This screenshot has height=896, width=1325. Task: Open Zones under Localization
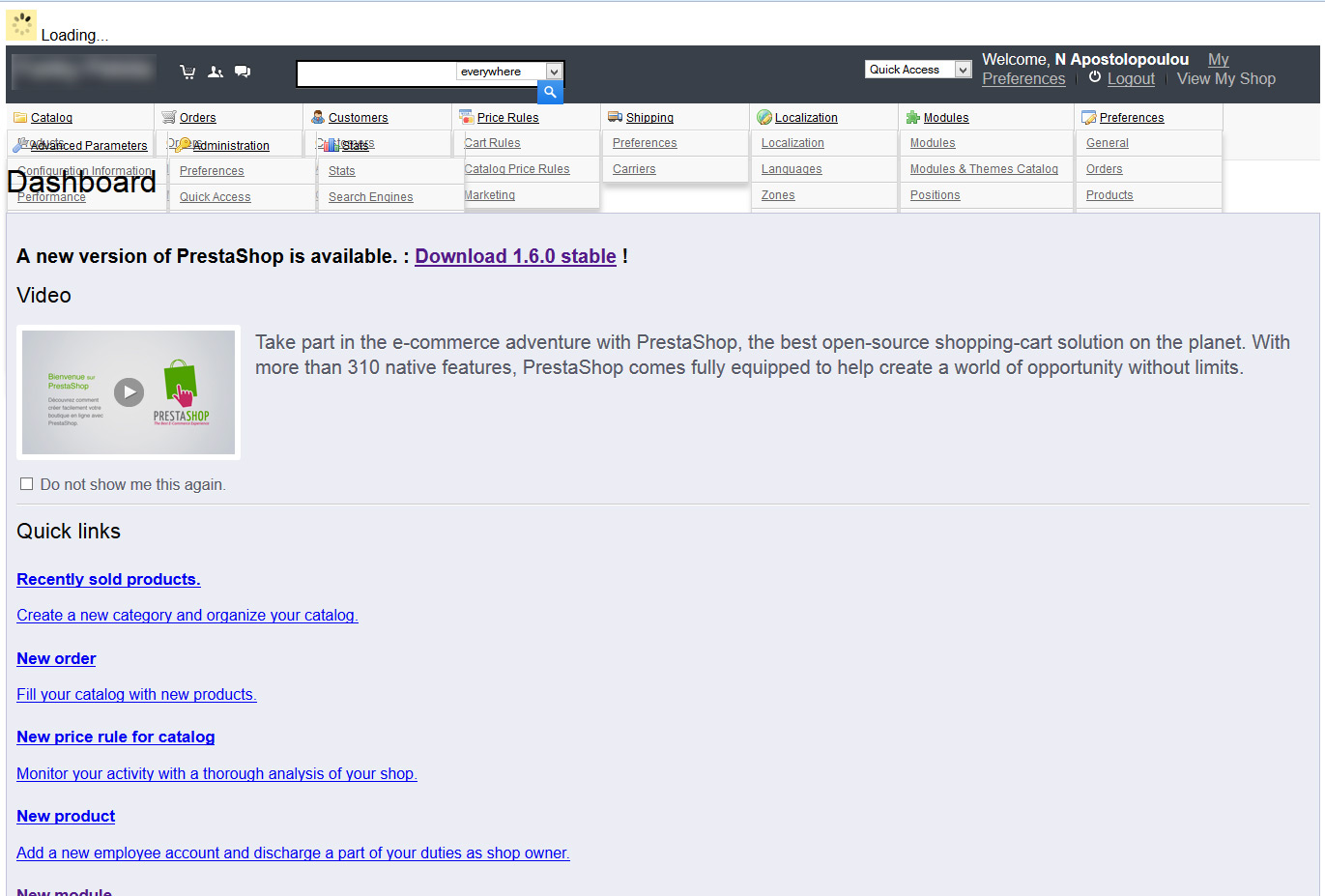pyautogui.click(x=778, y=195)
